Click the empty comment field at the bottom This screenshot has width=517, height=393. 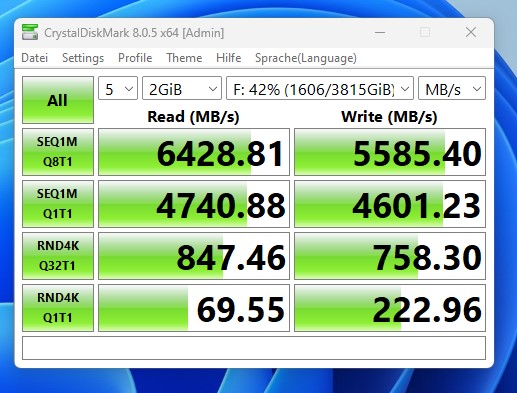[254, 348]
